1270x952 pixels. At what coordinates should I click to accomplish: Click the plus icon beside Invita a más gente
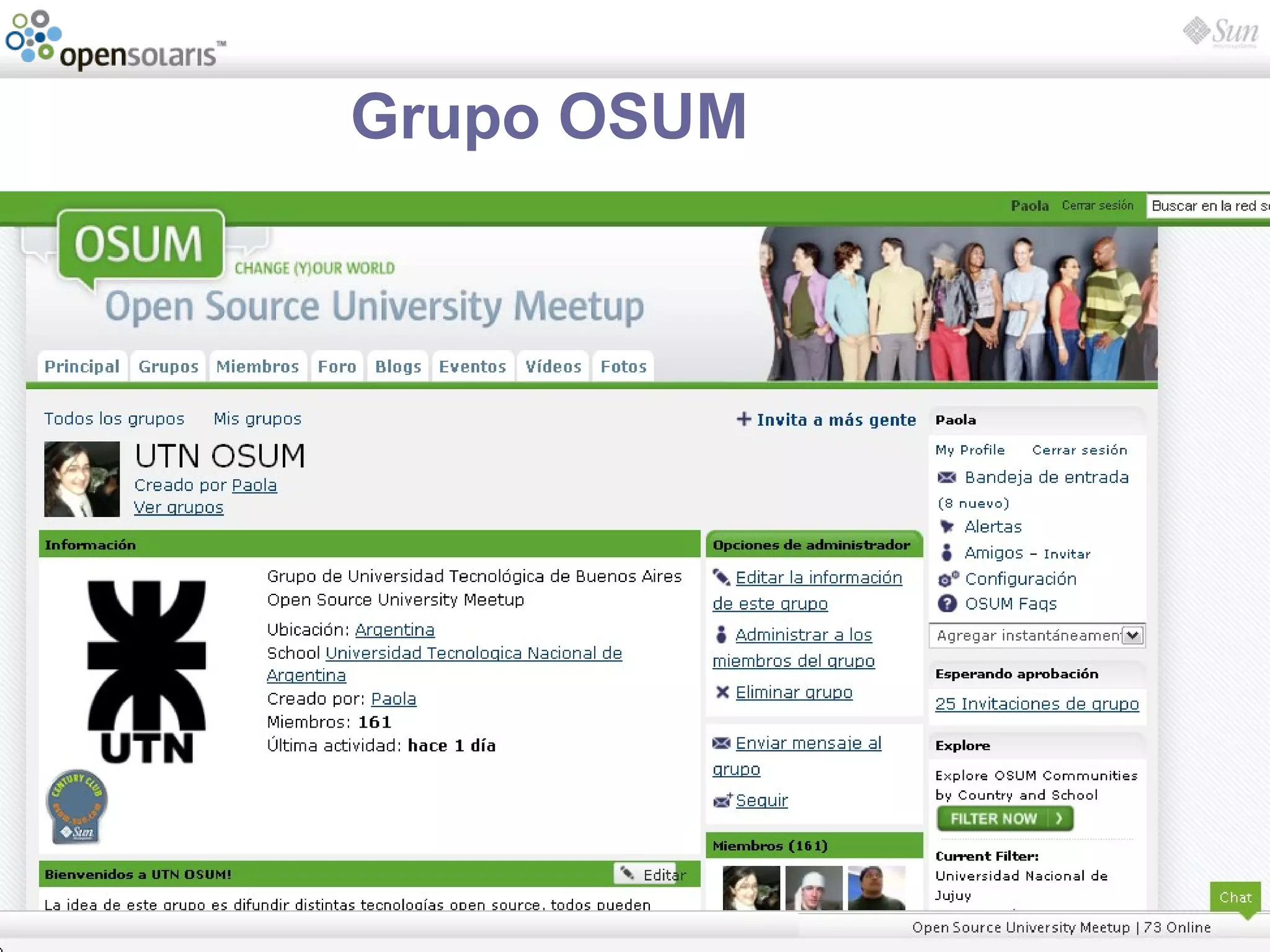(744, 420)
